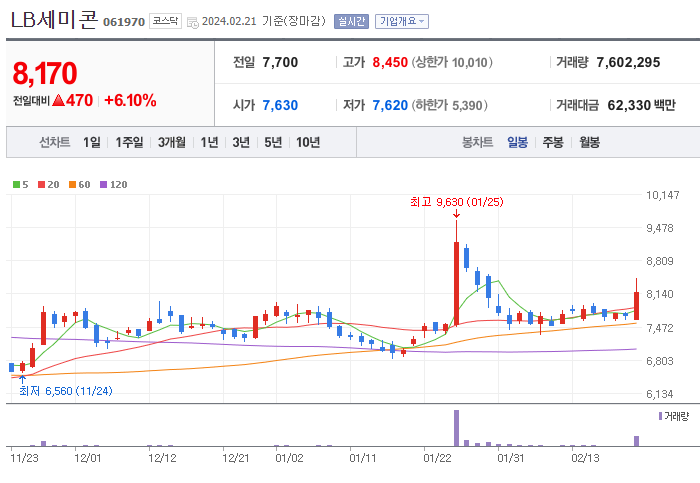Click the 전일 value 7,700

pyautogui.click(x=280, y=62)
